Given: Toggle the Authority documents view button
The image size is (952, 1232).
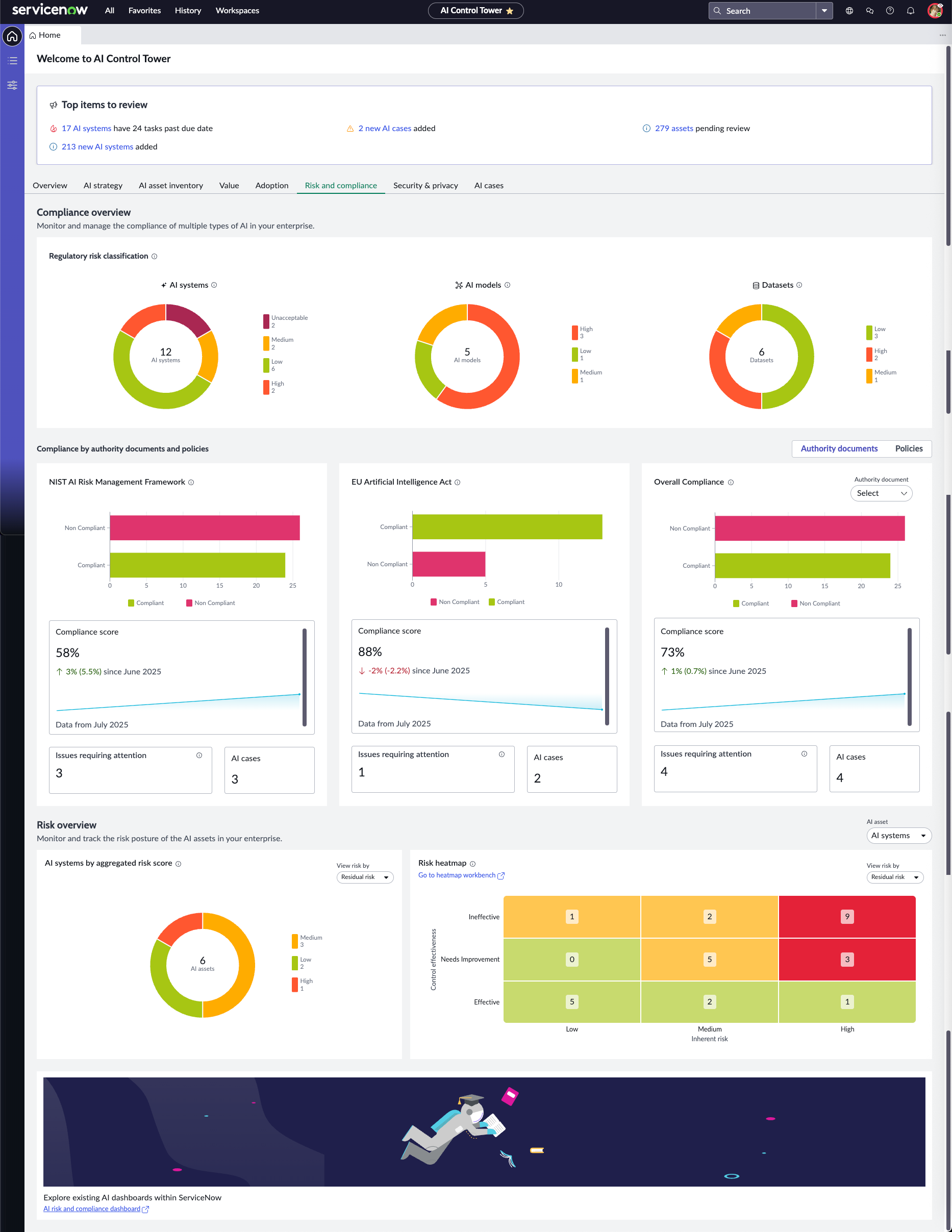Looking at the screenshot, I should click(x=839, y=448).
